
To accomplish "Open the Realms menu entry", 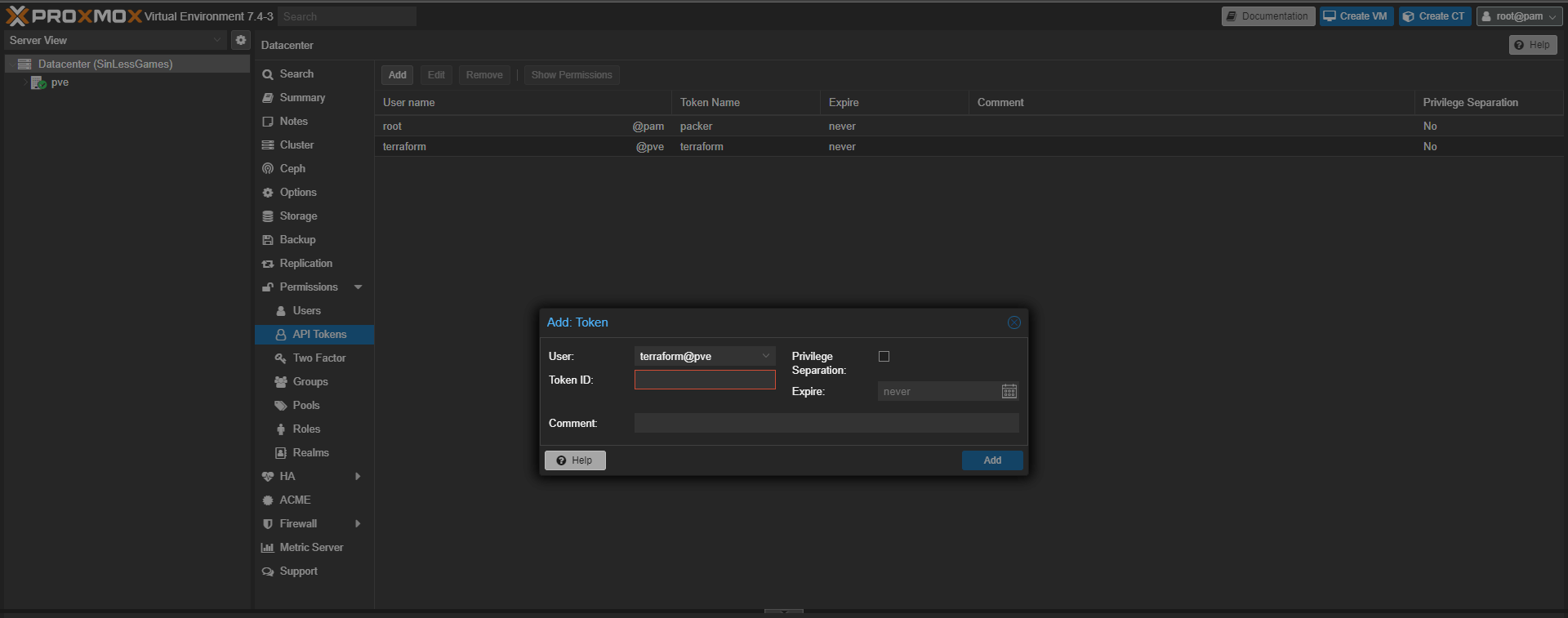I will [x=314, y=453].
